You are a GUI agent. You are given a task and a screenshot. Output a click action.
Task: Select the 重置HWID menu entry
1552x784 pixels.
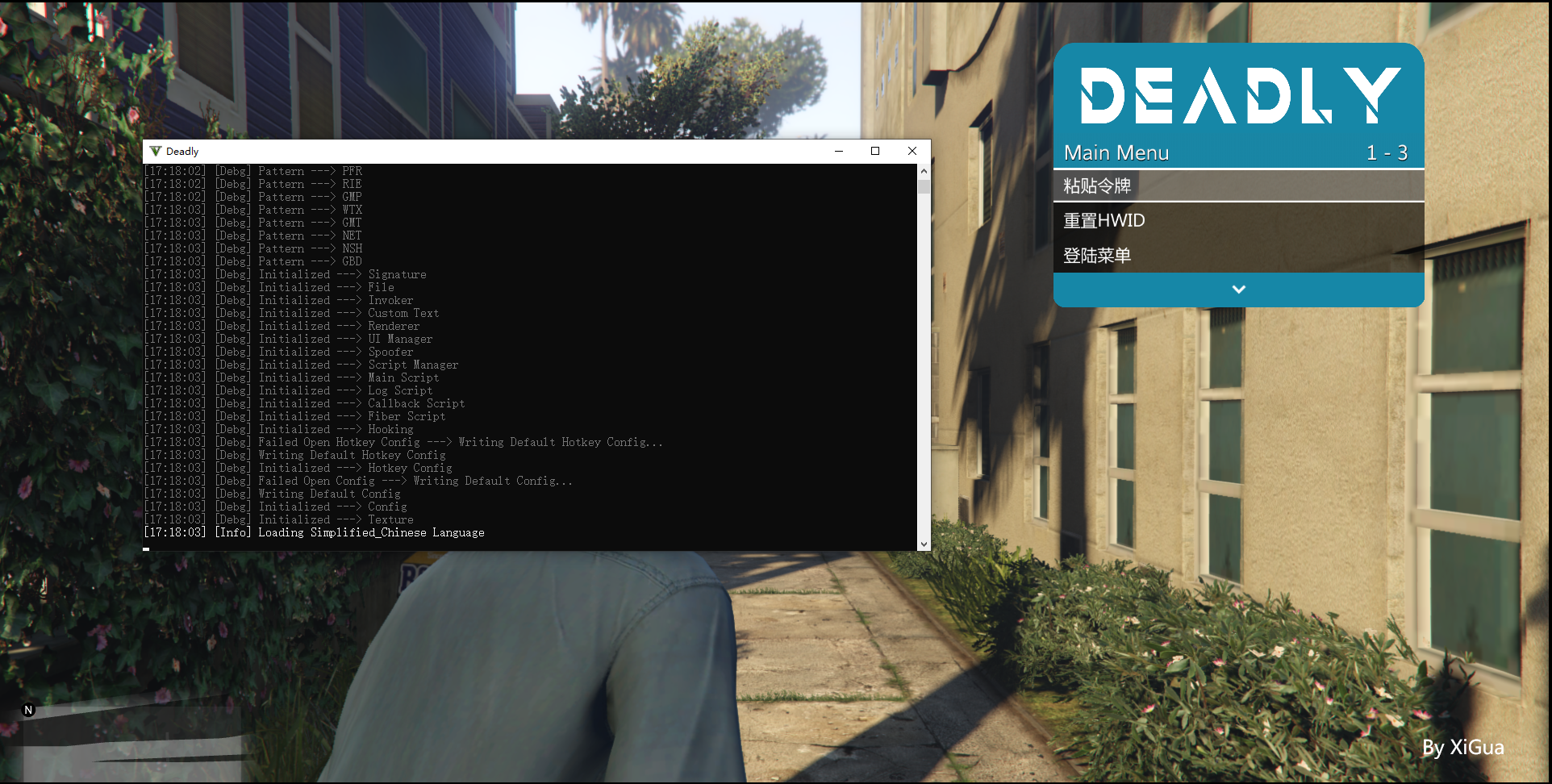tap(1238, 220)
